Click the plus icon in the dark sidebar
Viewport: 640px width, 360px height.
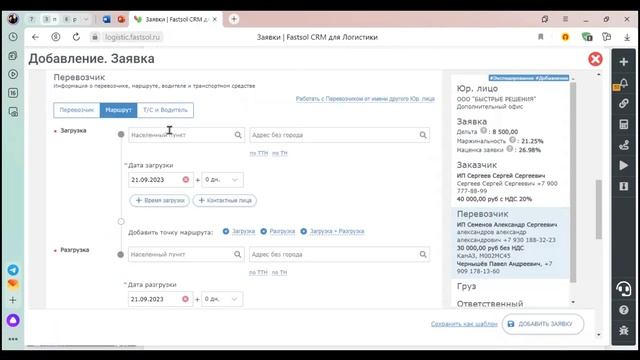coord(623,62)
